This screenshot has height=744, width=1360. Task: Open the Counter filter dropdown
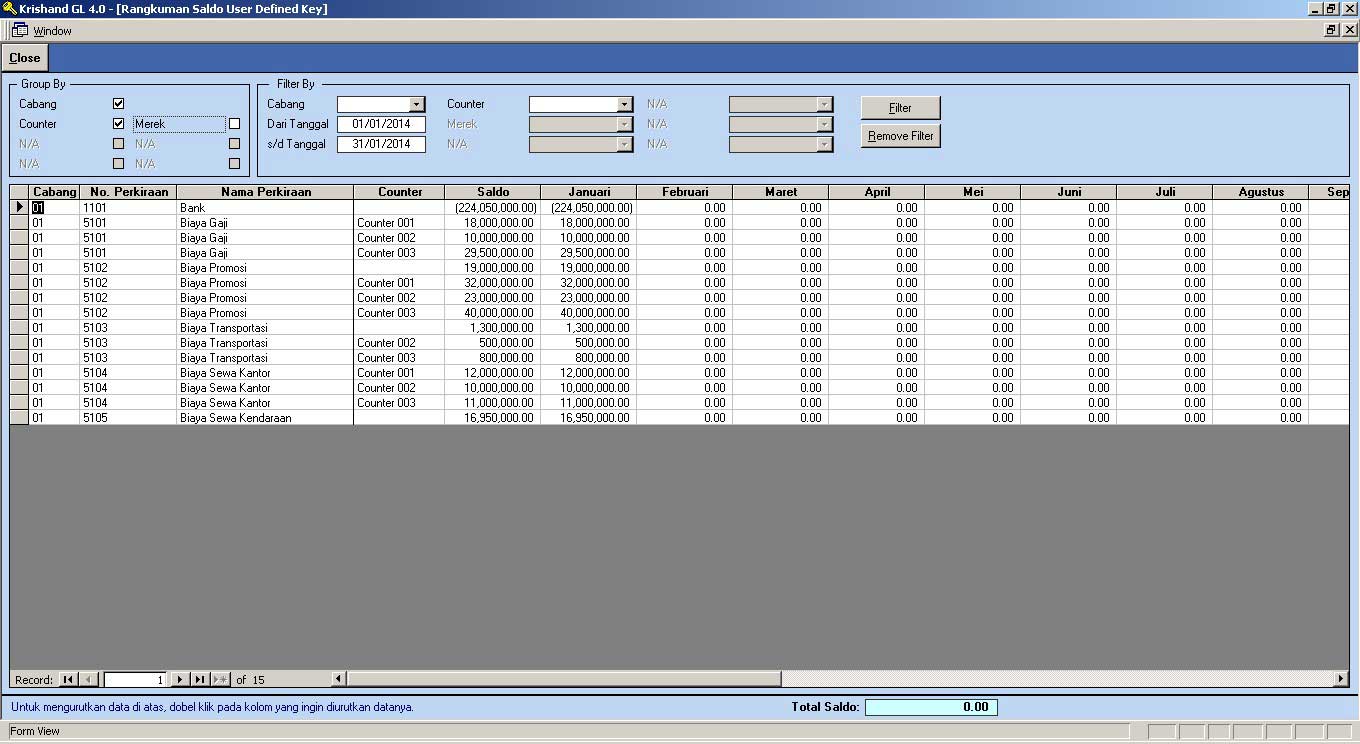point(624,104)
